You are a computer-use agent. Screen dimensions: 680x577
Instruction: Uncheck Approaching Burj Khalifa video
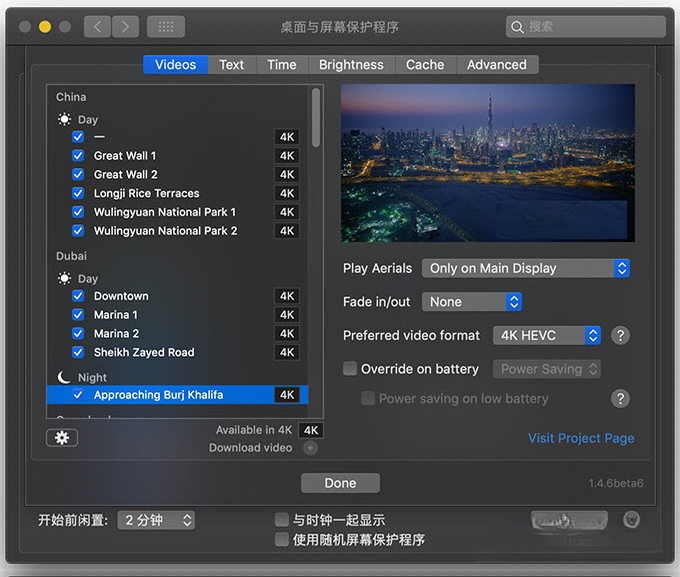click(78, 395)
